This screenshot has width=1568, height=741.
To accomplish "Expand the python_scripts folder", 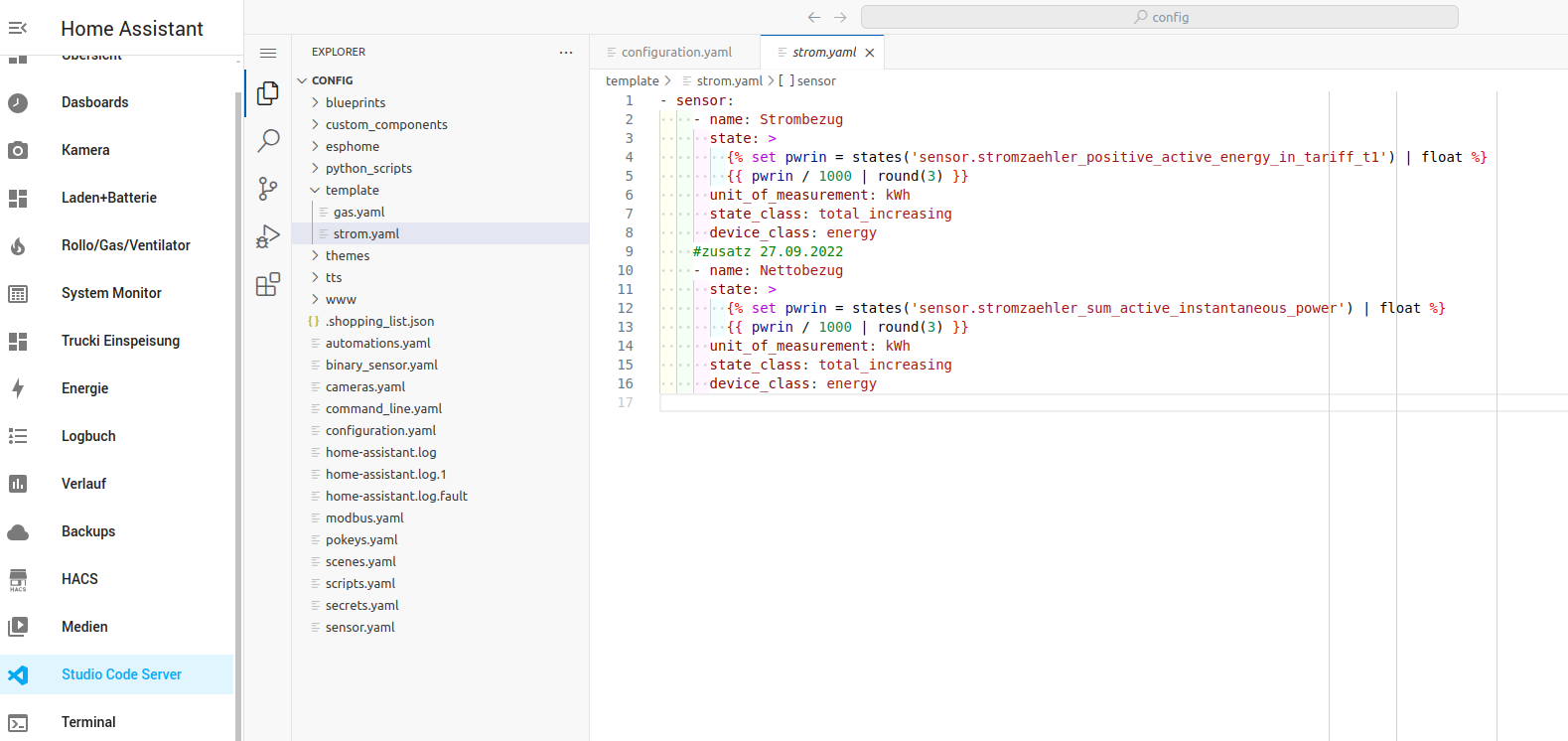I will pyautogui.click(x=315, y=168).
